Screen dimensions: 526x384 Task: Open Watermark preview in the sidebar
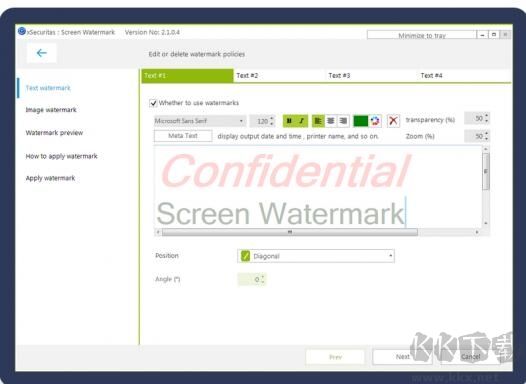[x=54, y=133]
